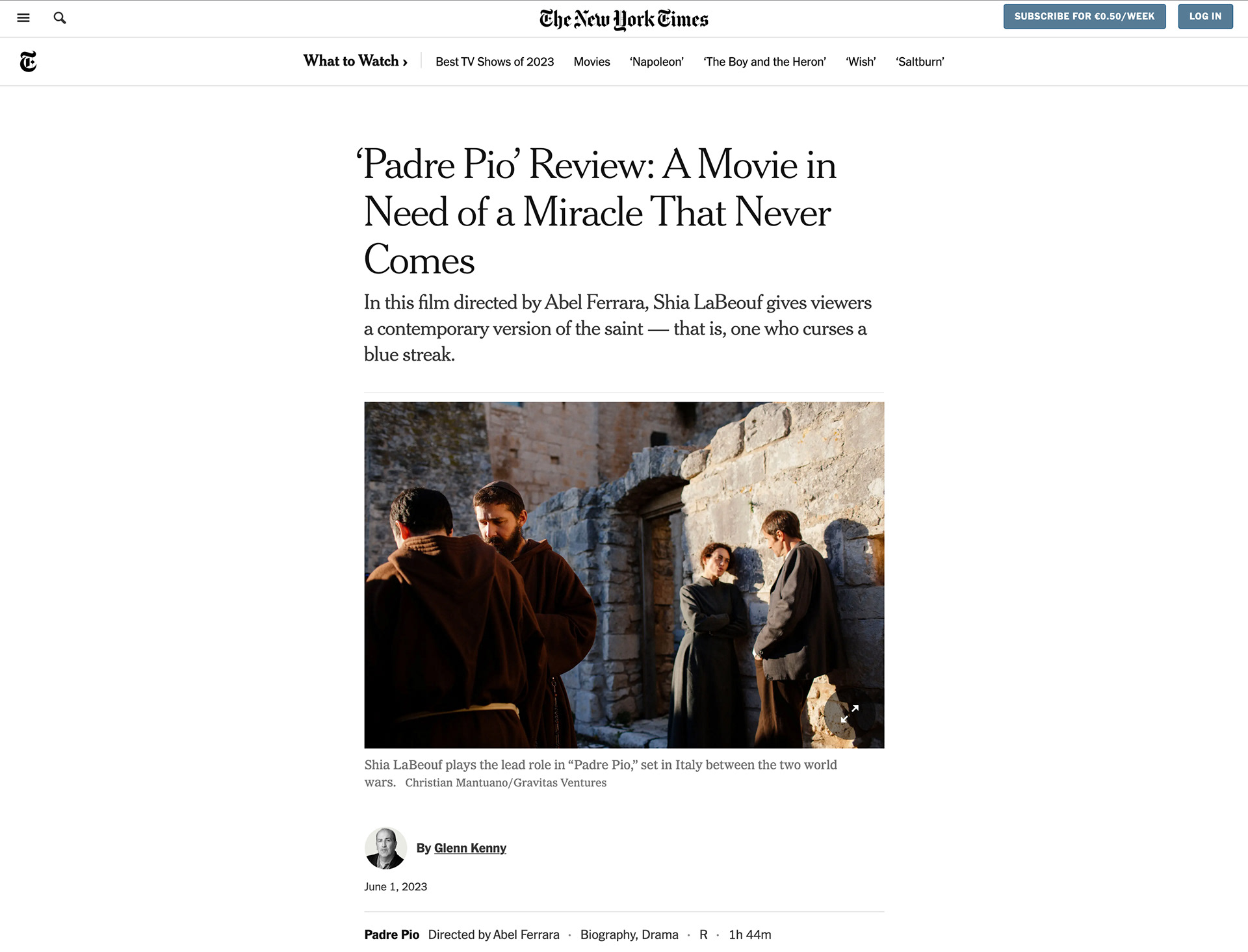This screenshot has width=1248, height=952.
Task: Click the search magnifier icon
Action: (x=60, y=18)
